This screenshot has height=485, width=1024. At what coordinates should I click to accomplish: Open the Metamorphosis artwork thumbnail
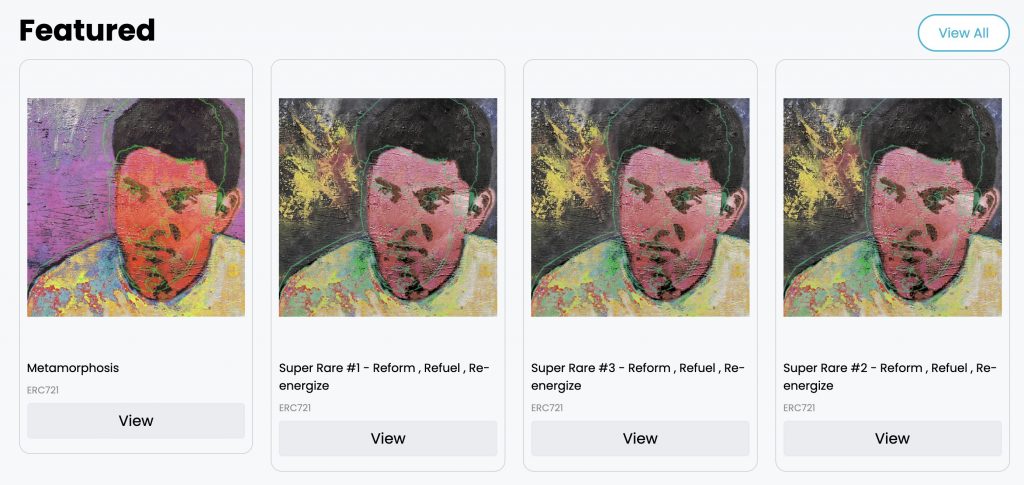[136, 207]
